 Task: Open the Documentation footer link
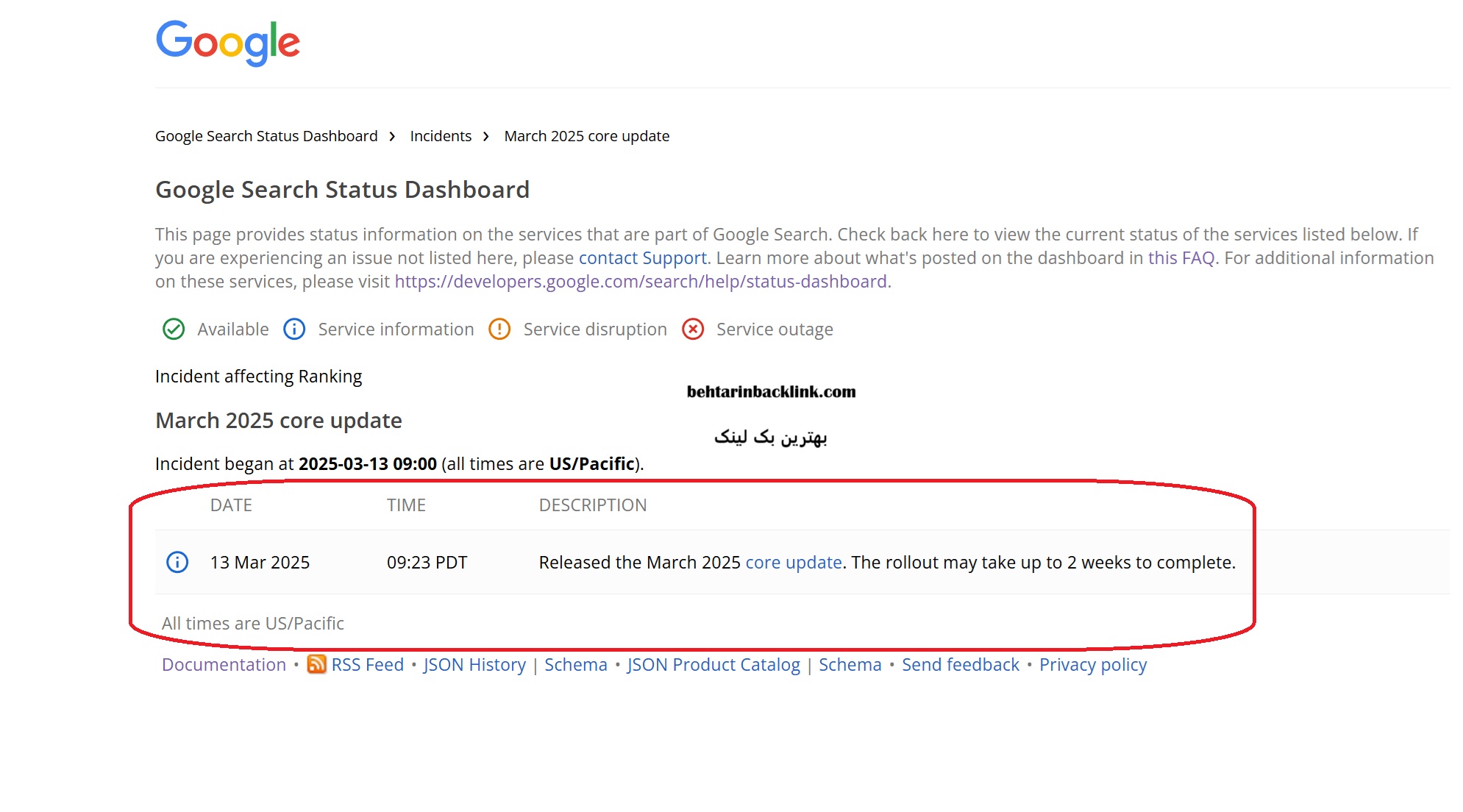click(x=224, y=664)
